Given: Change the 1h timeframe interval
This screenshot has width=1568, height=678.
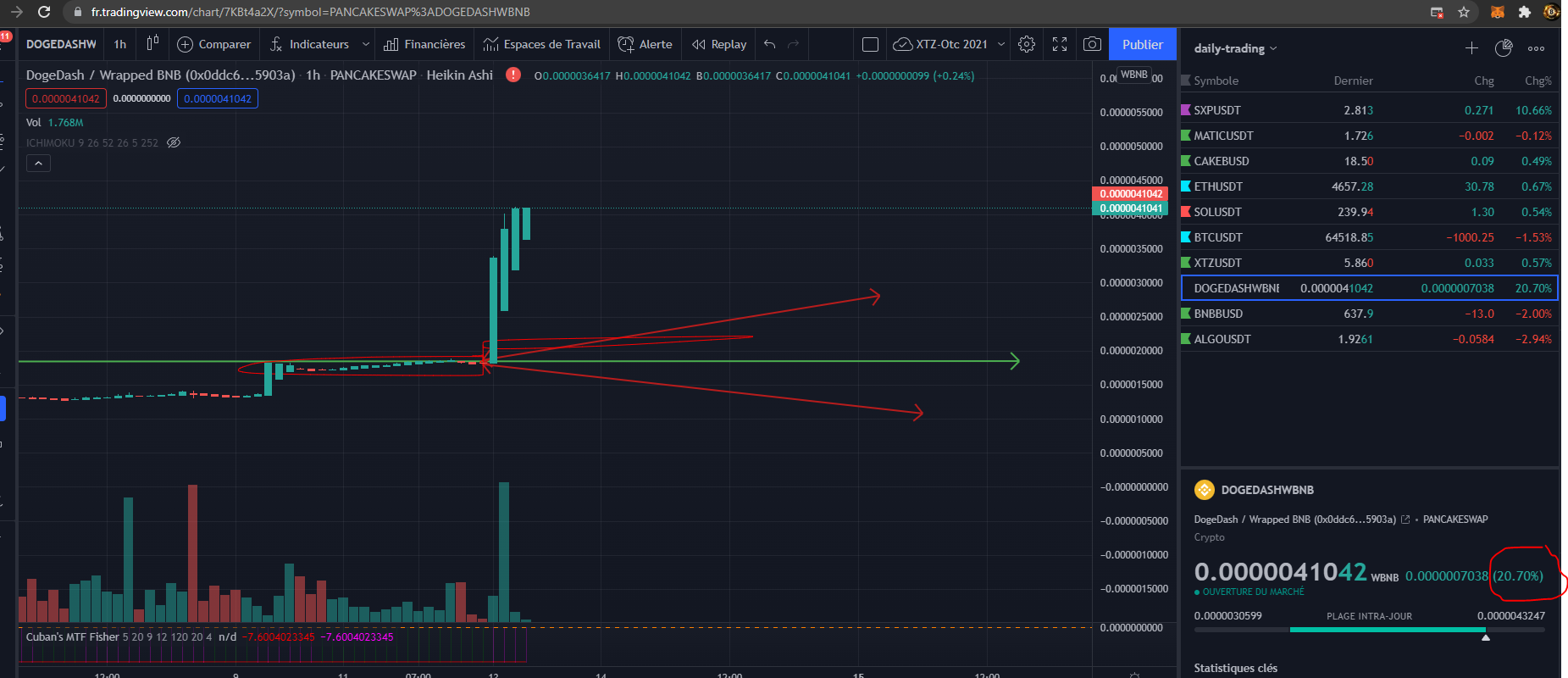Looking at the screenshot, I should (x=120, y=44).
